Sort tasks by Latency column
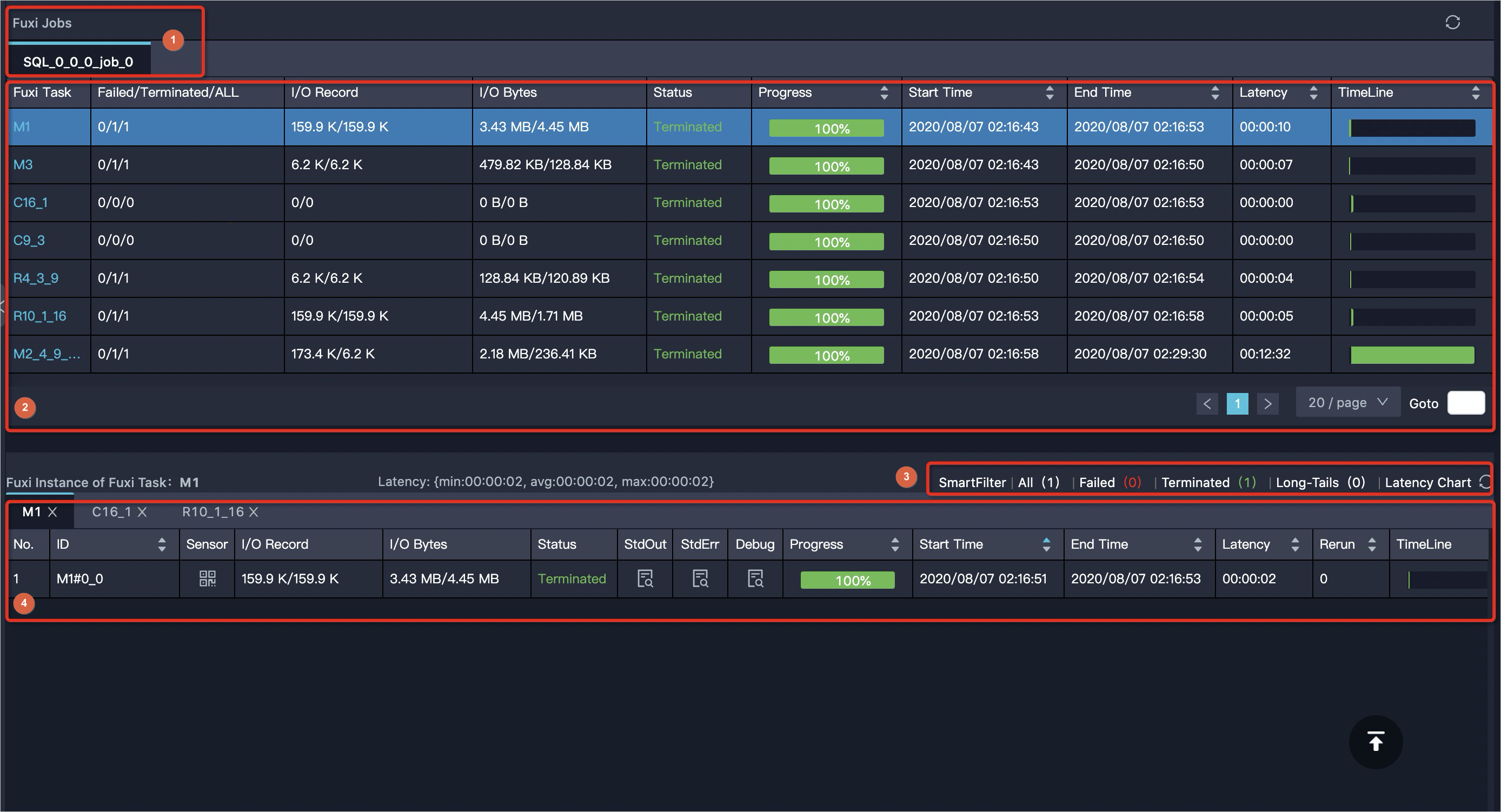This screenshot has height=812, width=1501. tap(1313, 92)
